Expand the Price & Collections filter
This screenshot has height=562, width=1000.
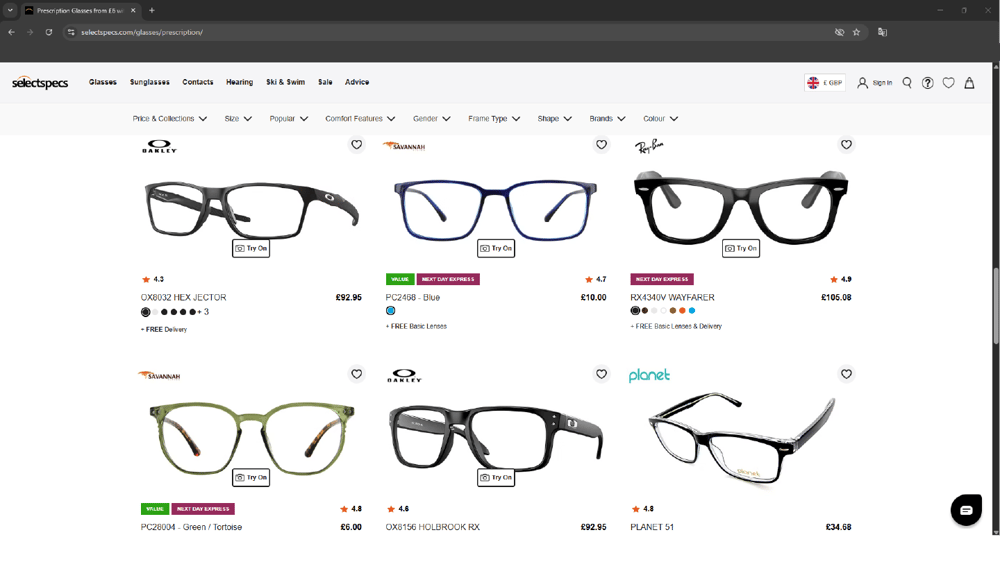(x=170, y=119)
